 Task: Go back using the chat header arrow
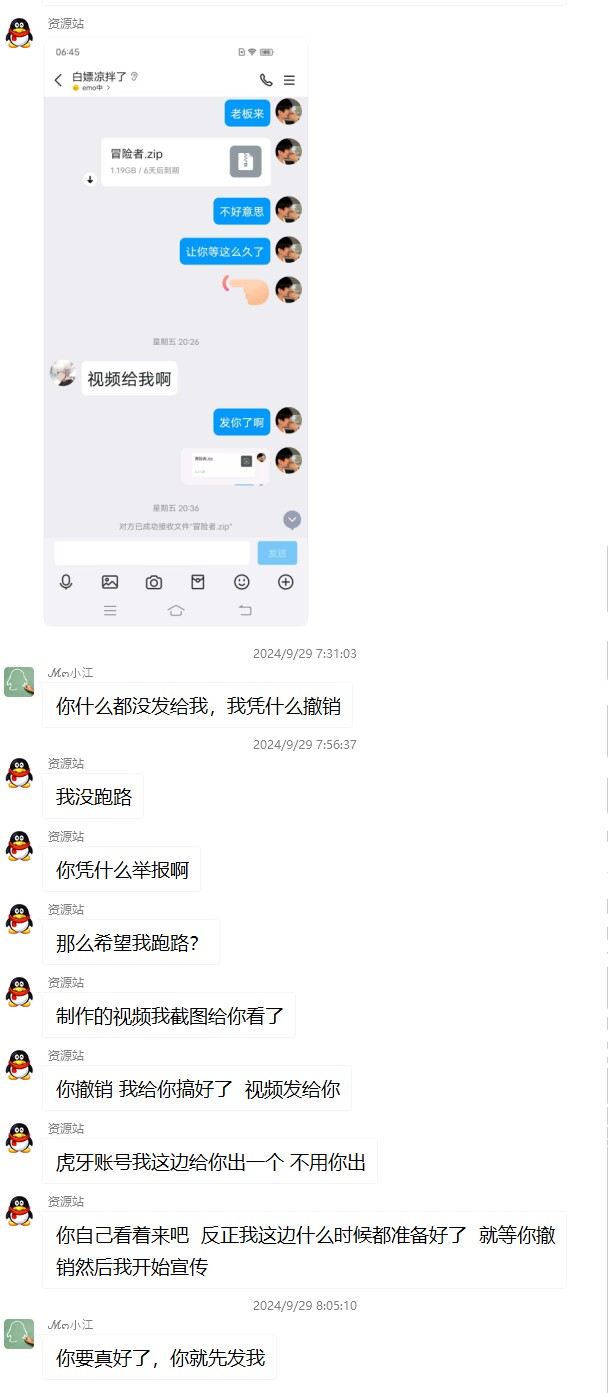point(58,80)
